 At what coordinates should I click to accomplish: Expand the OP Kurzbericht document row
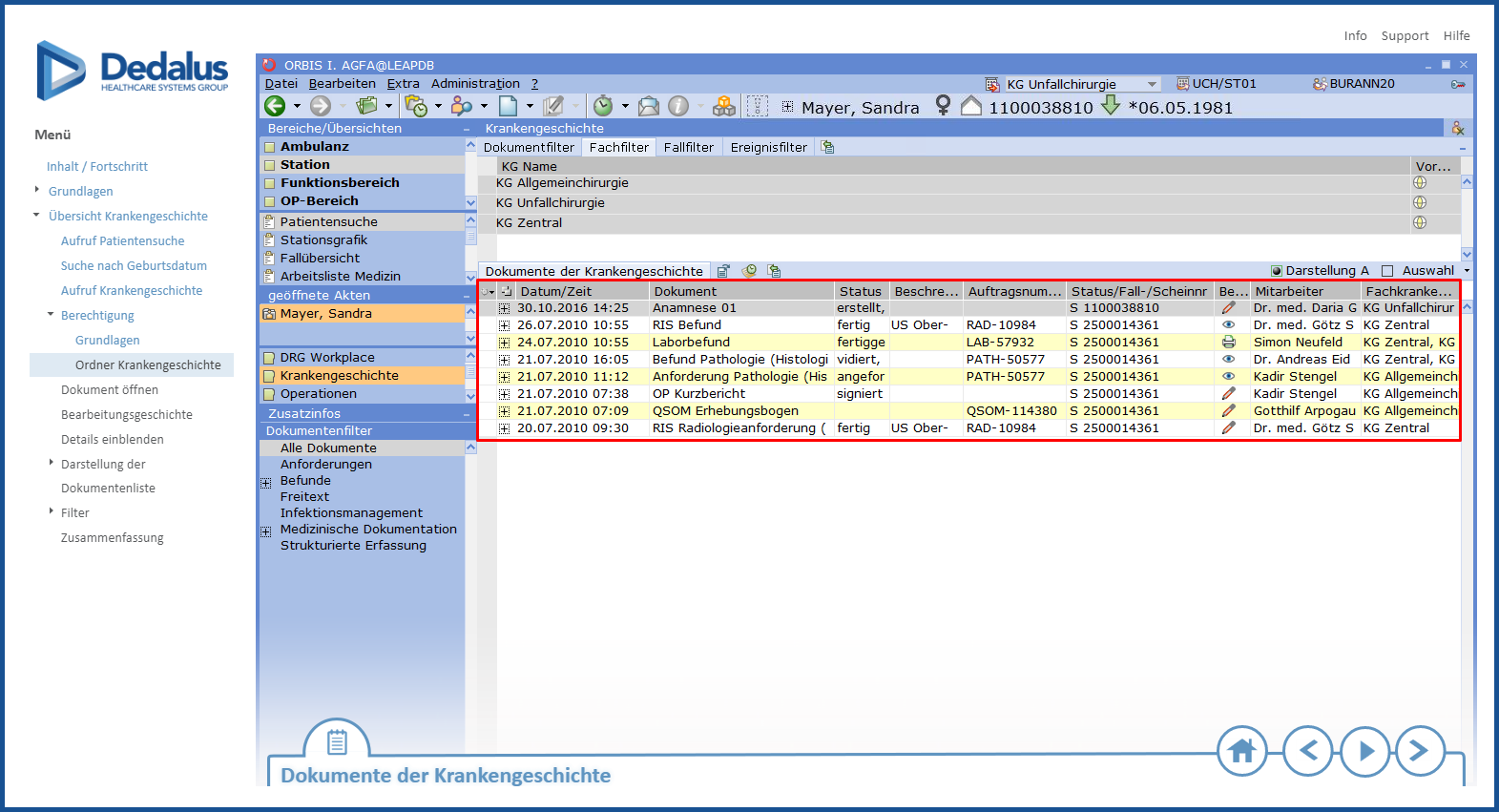(x=505, y=394)
